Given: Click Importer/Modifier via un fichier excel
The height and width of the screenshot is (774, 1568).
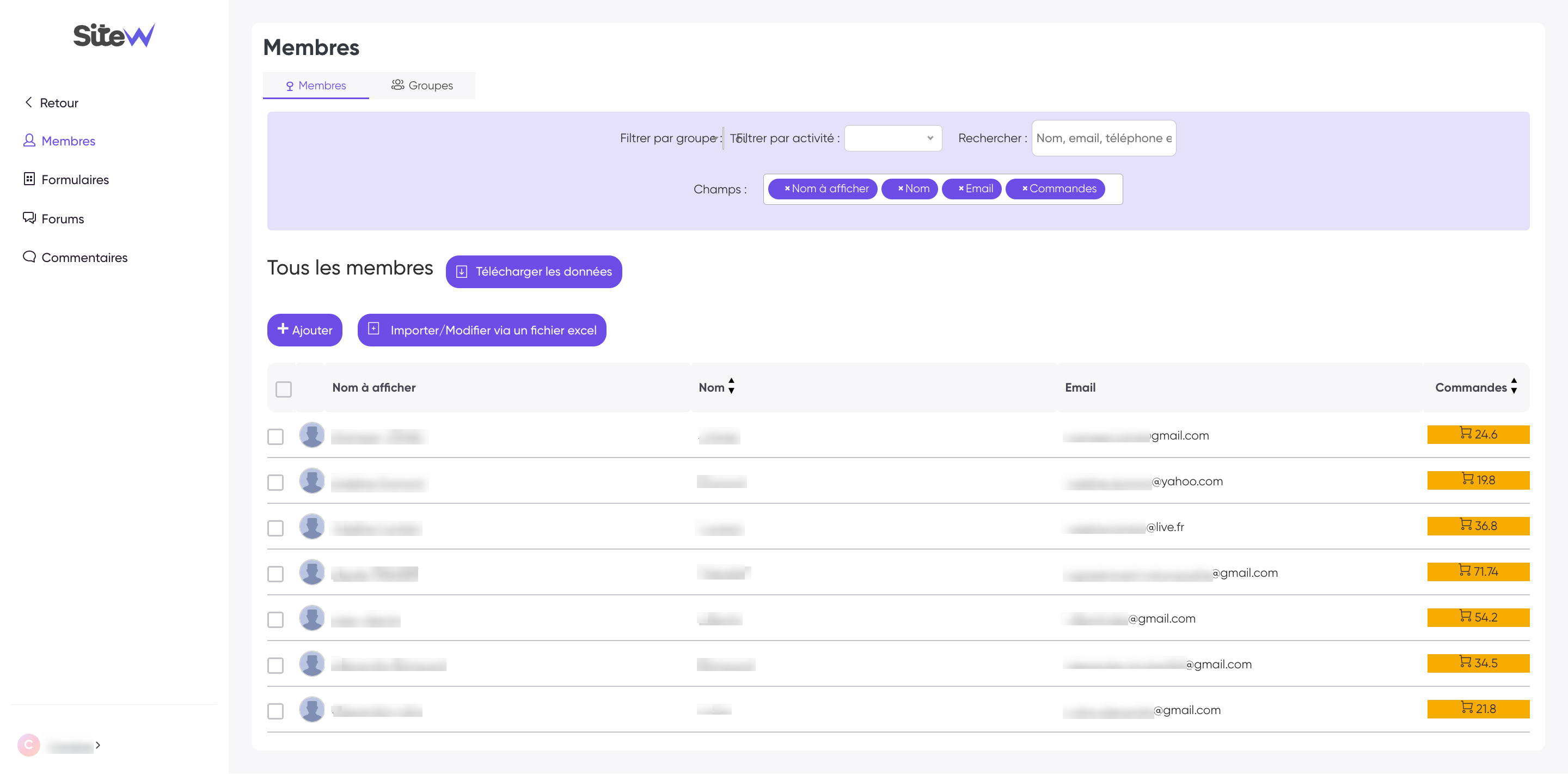Looking at the screenshot, I should (x=481, y=330).
